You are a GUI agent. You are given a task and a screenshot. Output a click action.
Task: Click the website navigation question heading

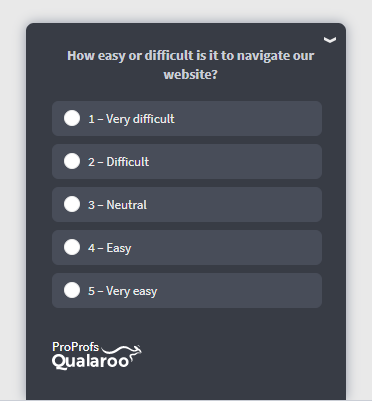[190, 65]
